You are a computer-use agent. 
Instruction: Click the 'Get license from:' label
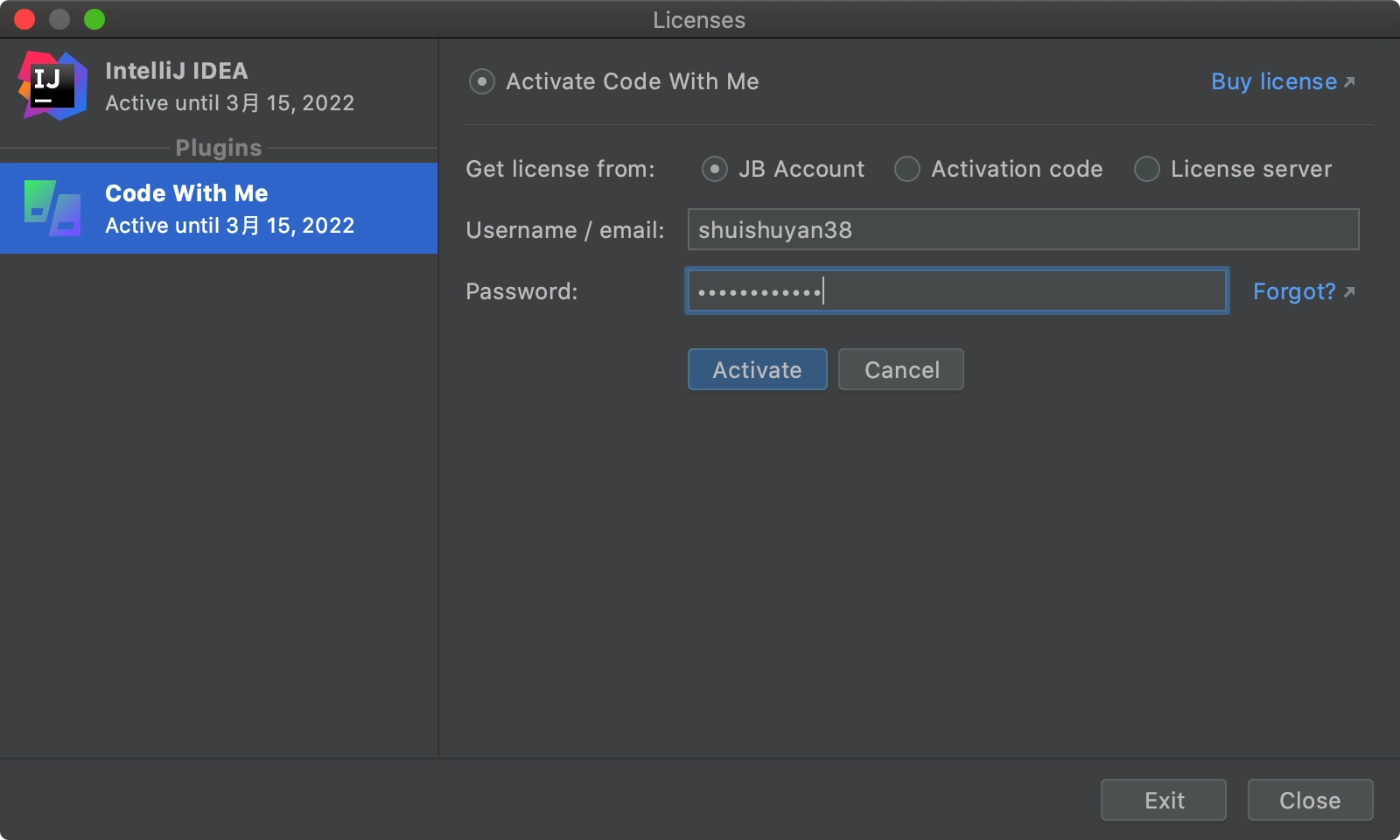[x=560, y=169]
